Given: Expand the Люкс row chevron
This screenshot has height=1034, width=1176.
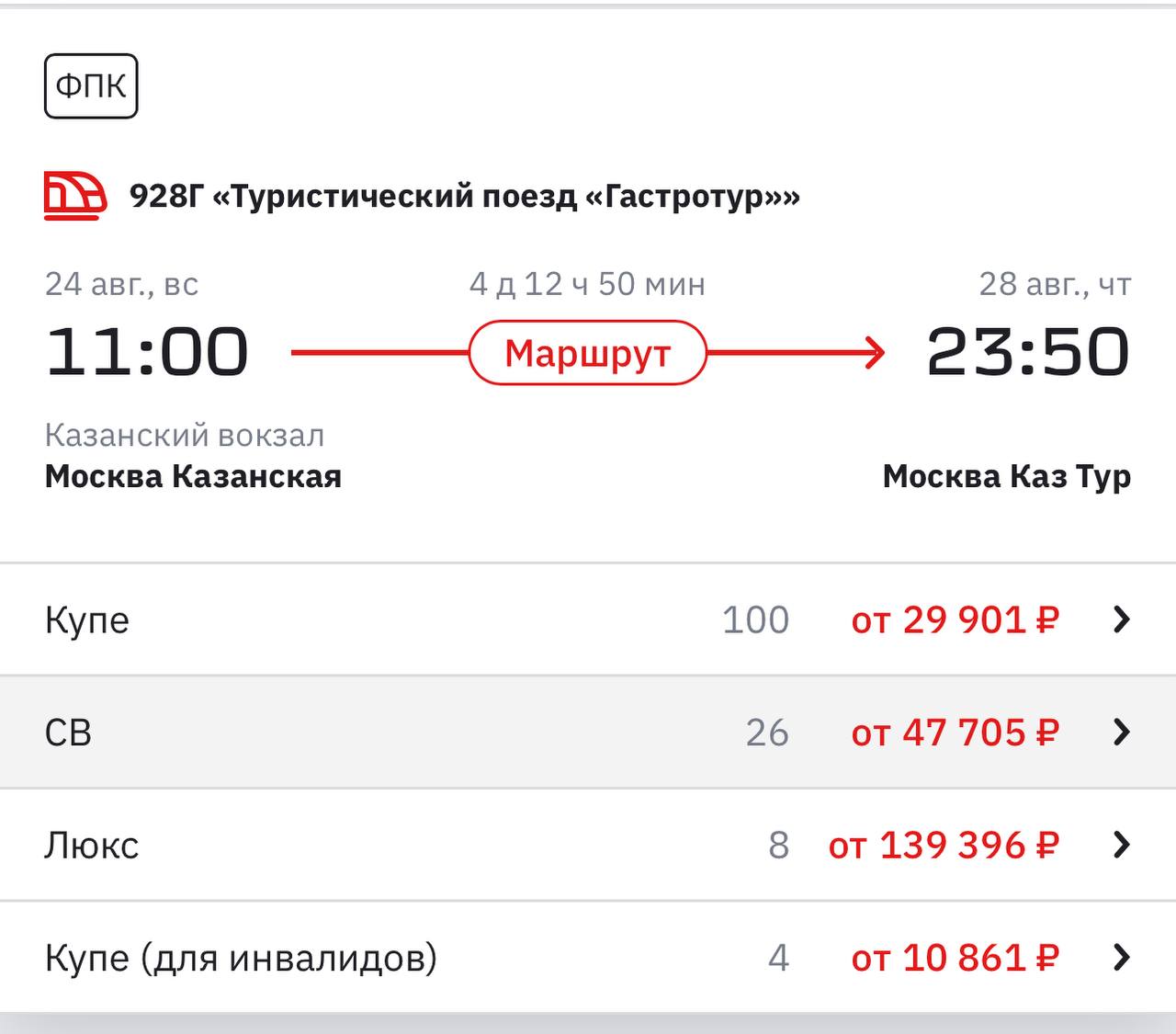Looking at the screenshot, I should [1121, 845].
